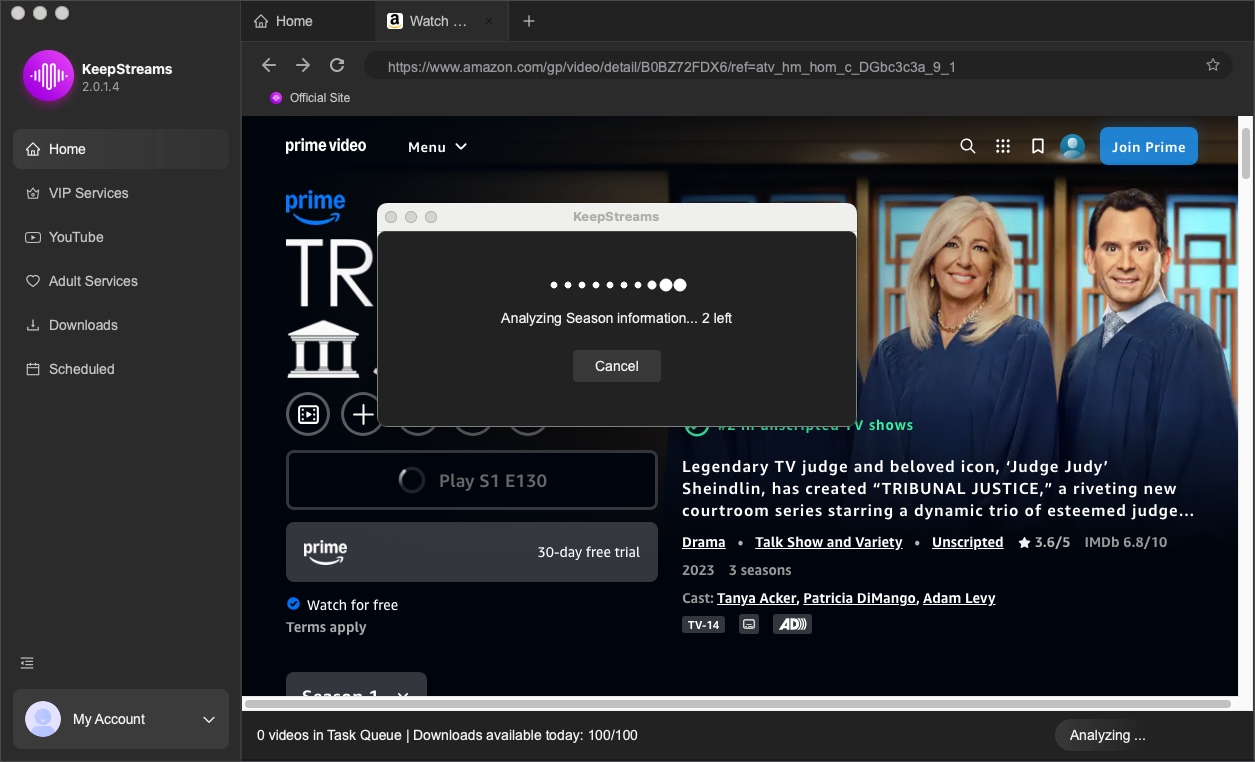This screenshot has width=1255, height=762.
Task: Switch to the Home browser tab
Action: click(308, 21)
